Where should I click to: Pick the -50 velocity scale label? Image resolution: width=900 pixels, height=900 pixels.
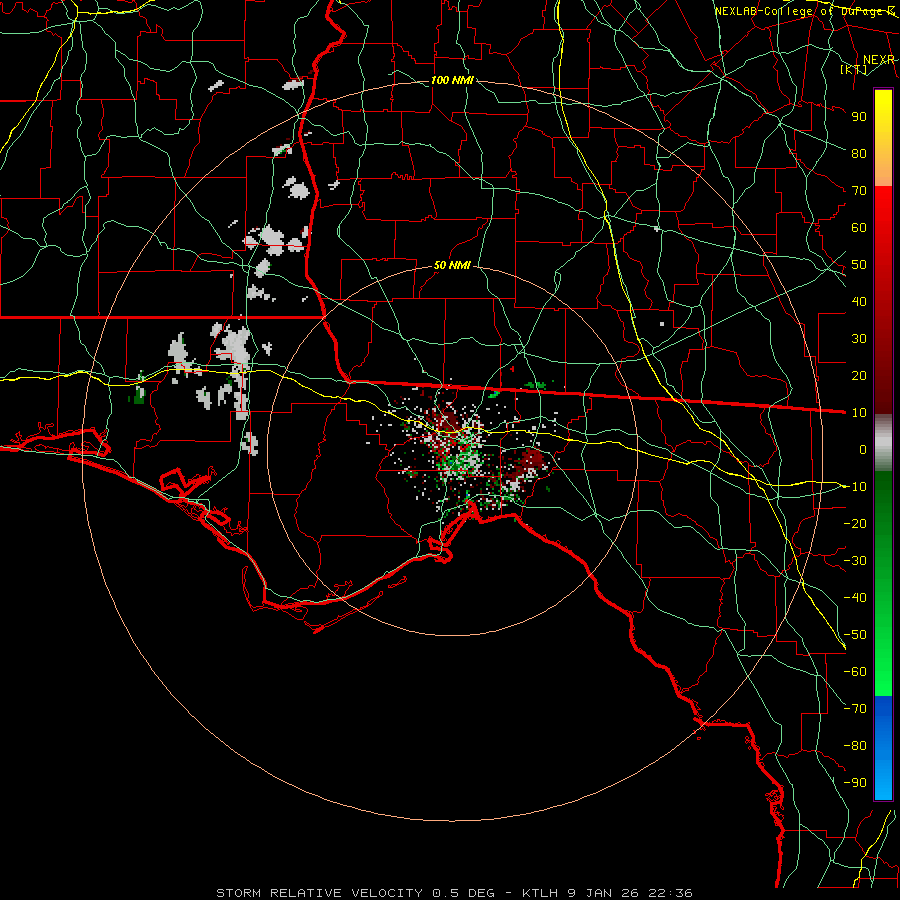point(855,635)
